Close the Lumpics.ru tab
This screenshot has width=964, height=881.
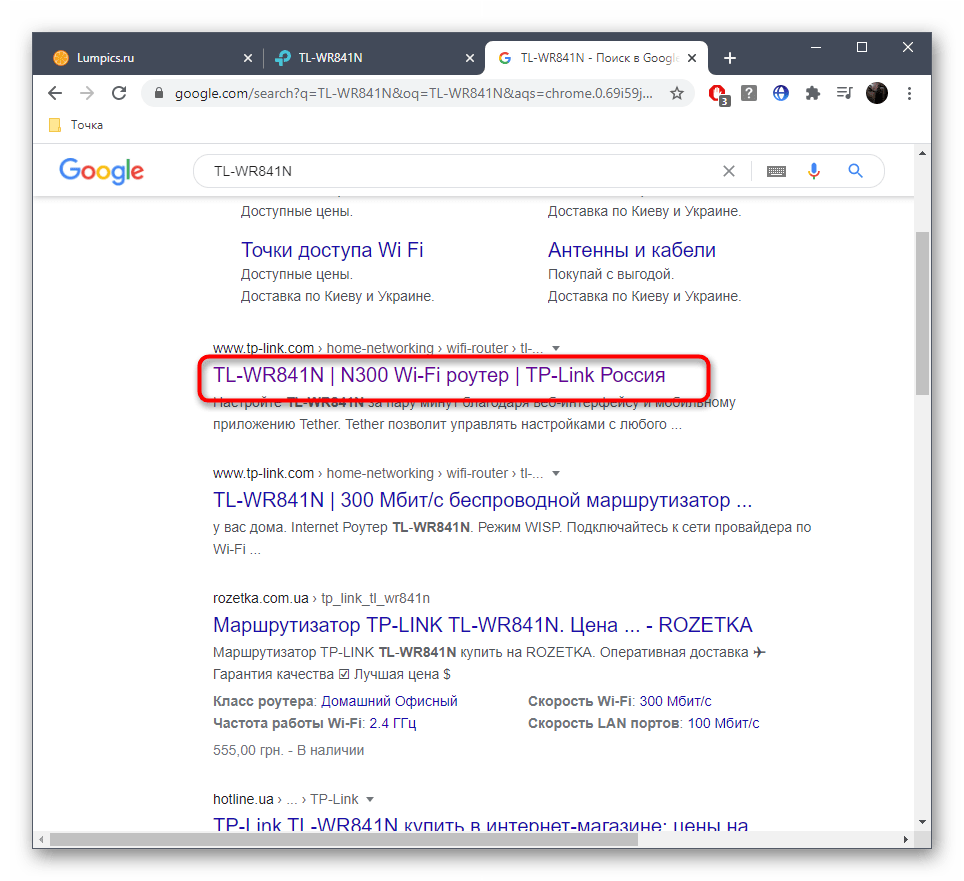(248, 58)
